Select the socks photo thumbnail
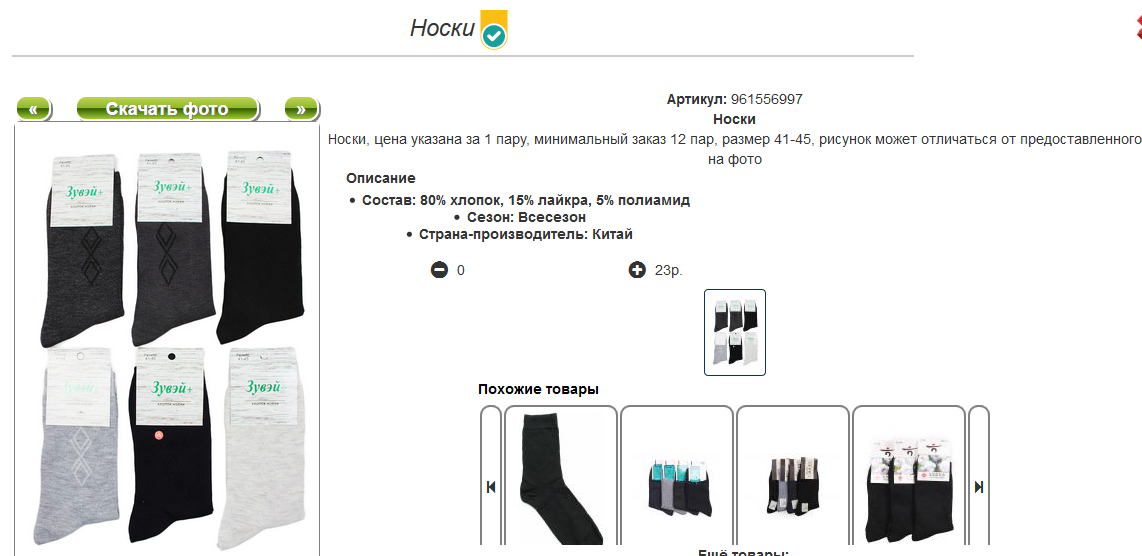Image resolution: width=1142 pixels, height=556 pixels. point(735,332)
